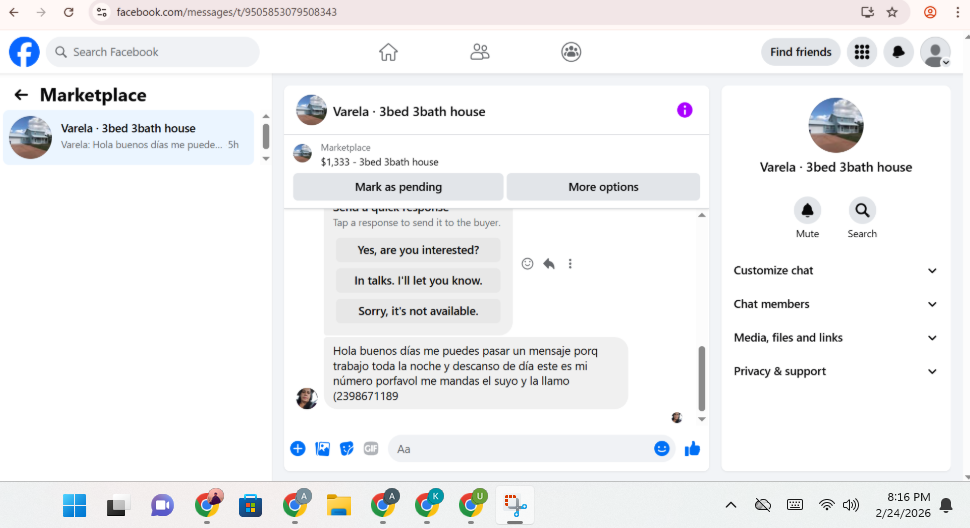Viewport: 970px width, 528px height.
Task: Click browser back arrow
Action: click(14, 12)
